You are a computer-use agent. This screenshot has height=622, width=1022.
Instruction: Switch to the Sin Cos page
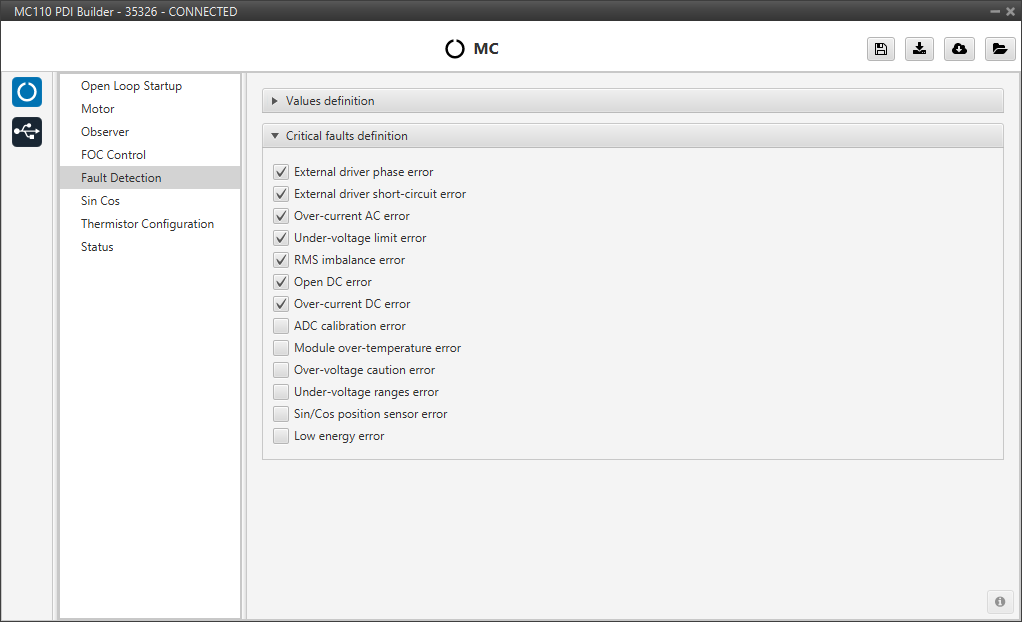[100, 201]
